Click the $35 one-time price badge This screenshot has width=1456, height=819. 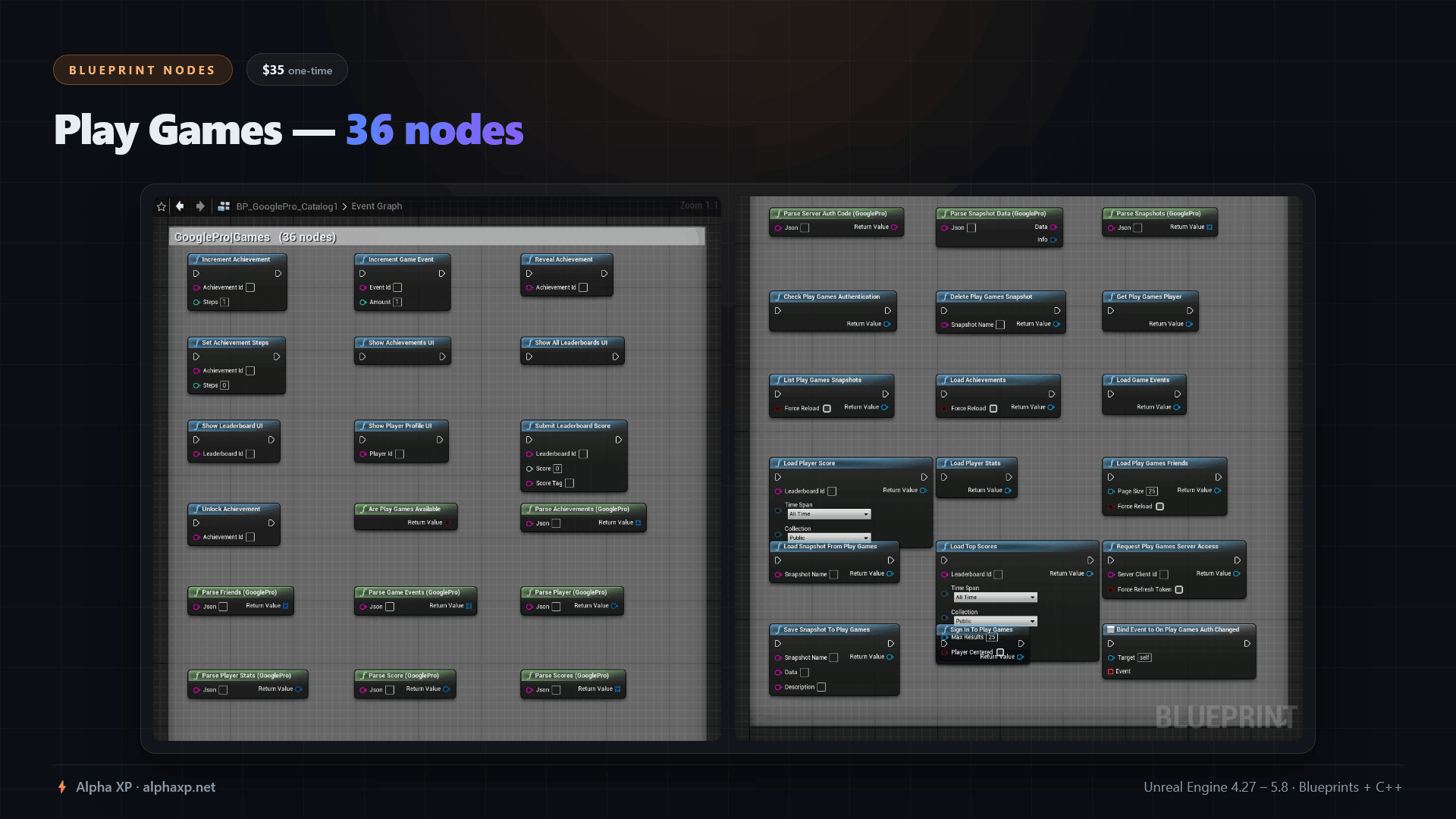pos(297,70)
